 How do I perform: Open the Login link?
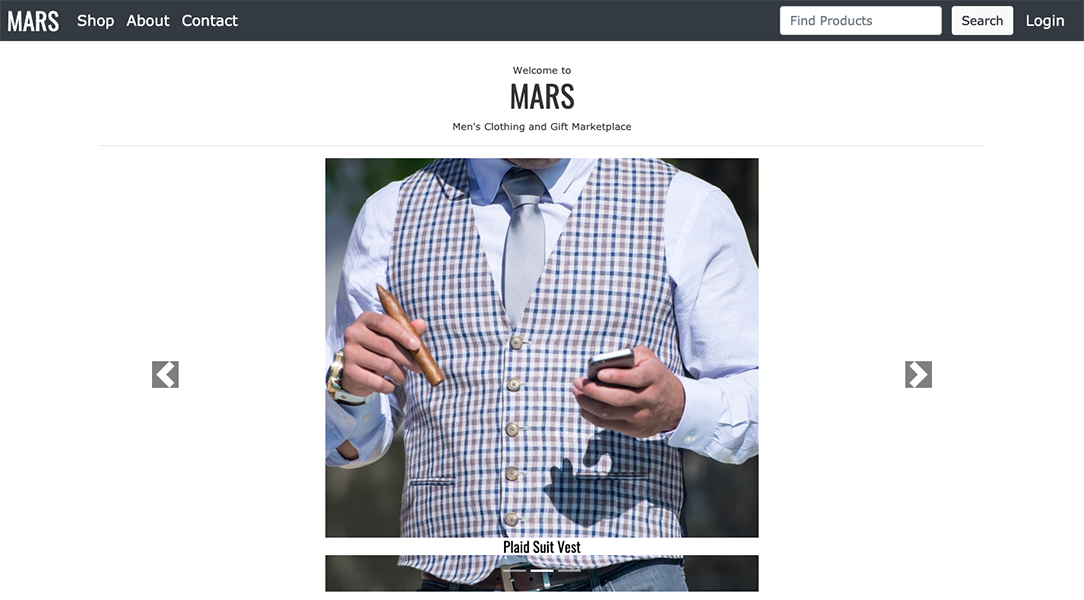pyautogui.click(x=1045, y=21)
